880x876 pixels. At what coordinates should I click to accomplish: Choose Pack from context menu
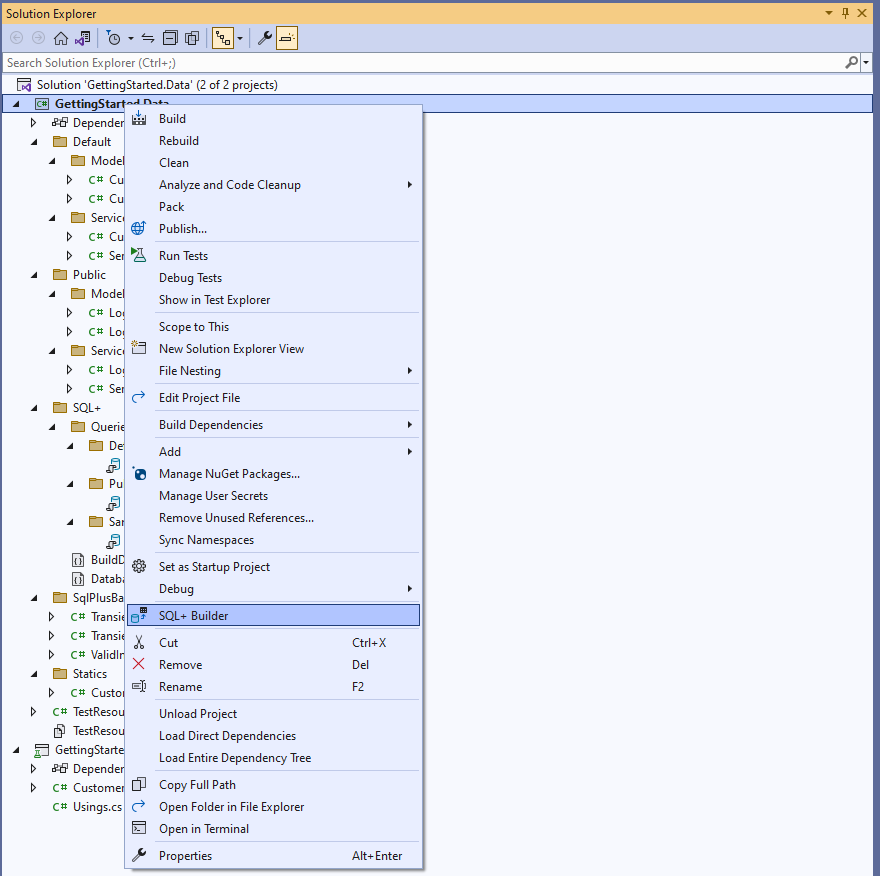coord(273,207)
